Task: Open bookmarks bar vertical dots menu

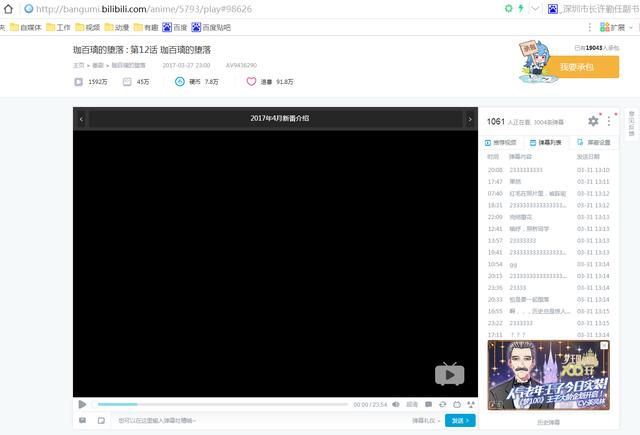Action: point(589,27)
